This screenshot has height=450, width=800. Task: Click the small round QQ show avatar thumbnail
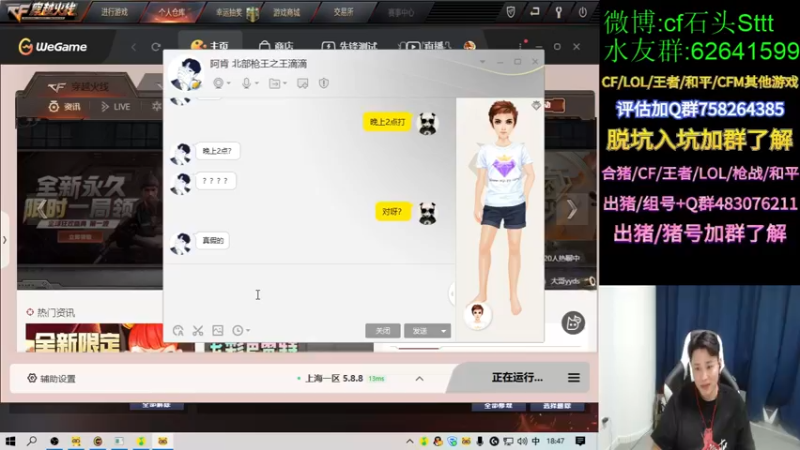[478, 315]
